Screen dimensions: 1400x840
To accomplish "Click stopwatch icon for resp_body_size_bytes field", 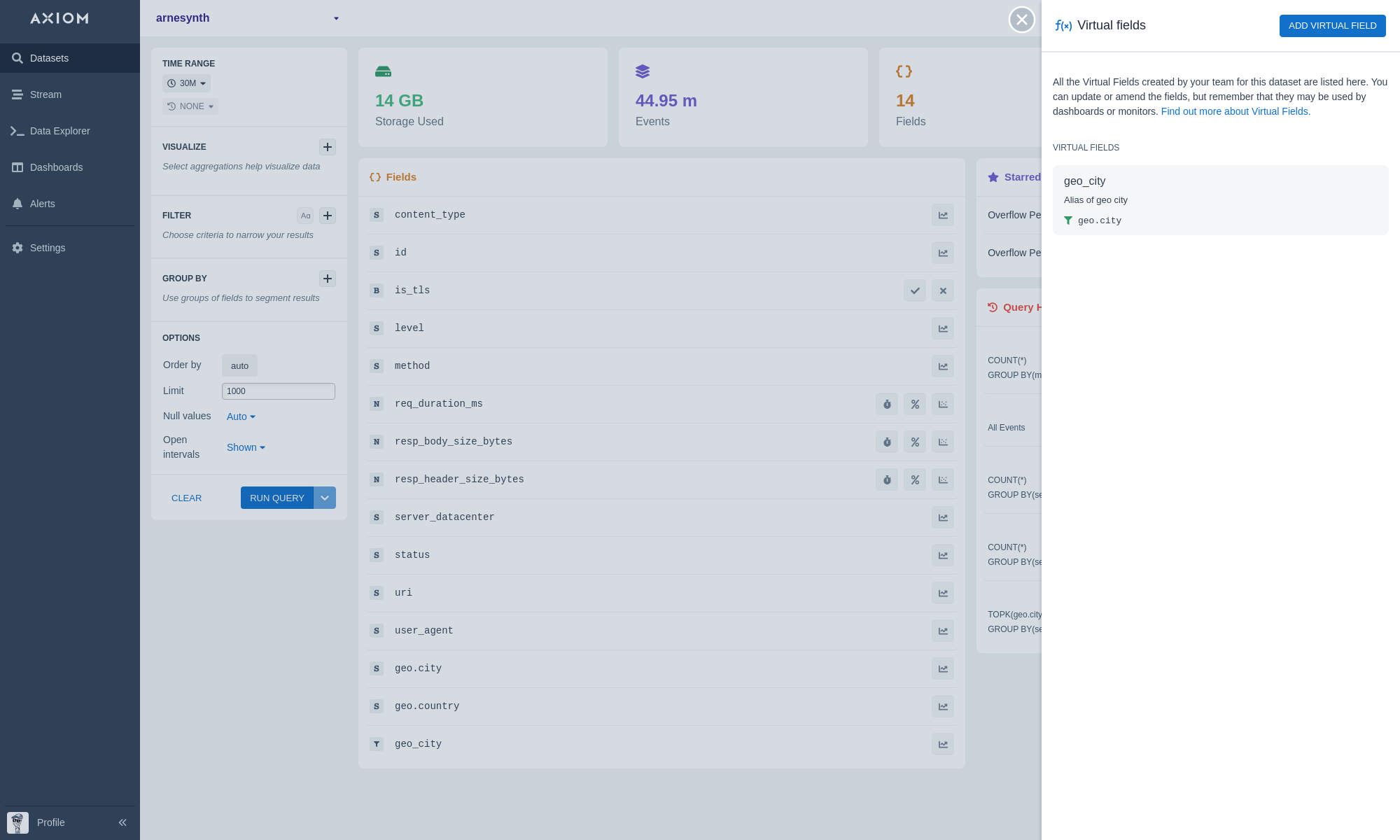I will point(887,442).
